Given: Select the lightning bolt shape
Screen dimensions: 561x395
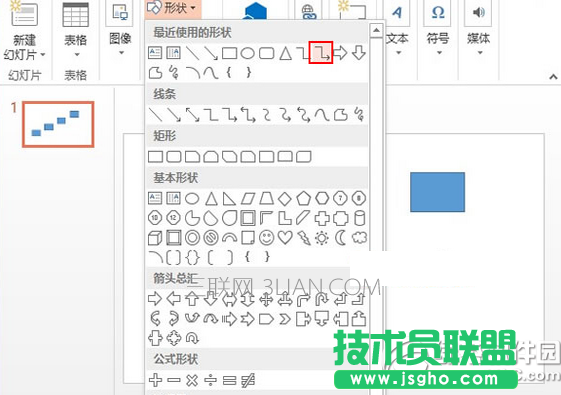Looking at the screenshot, I should pyautogui.click(x=304, y=238).
